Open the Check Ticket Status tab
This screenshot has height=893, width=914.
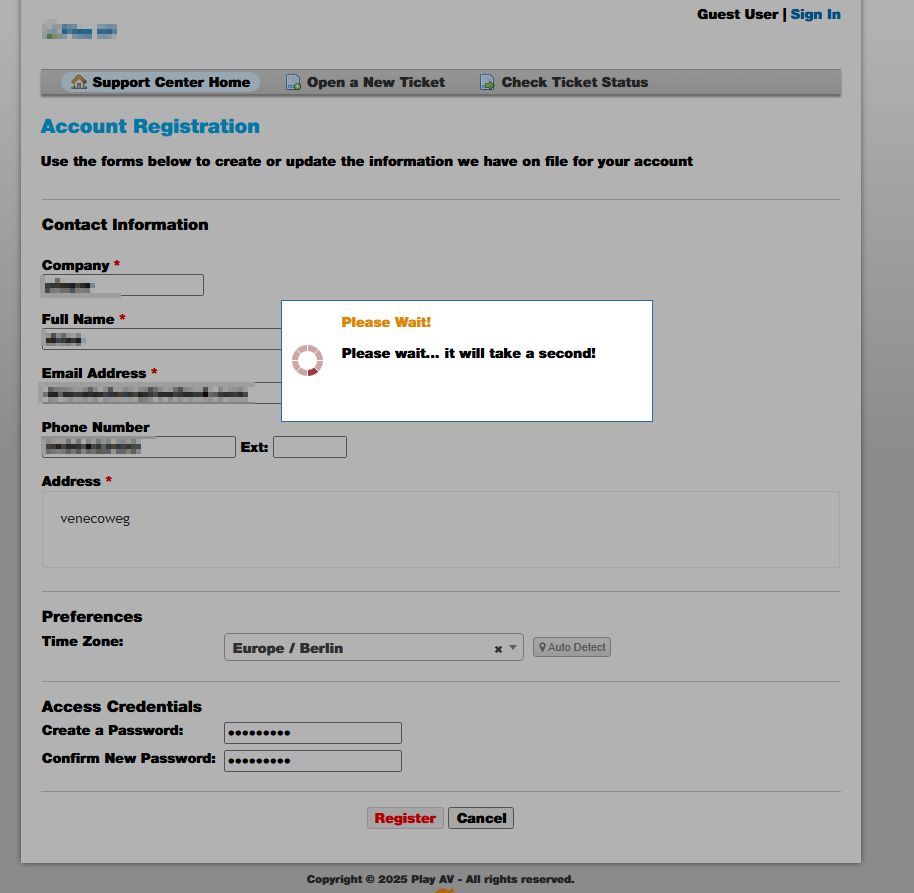coord(574,82)
